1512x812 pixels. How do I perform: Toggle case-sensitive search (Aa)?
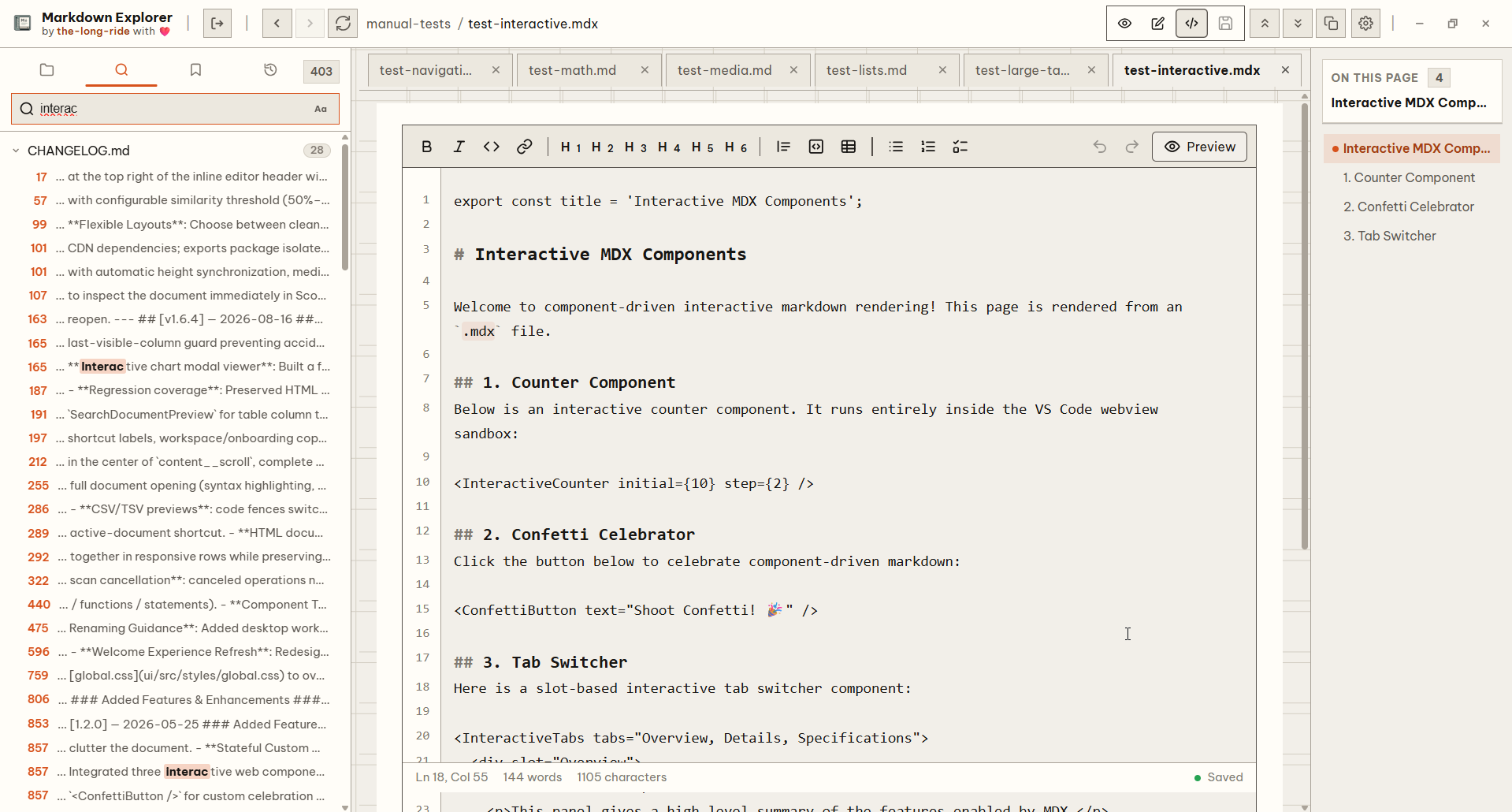[x=321, y=109]
